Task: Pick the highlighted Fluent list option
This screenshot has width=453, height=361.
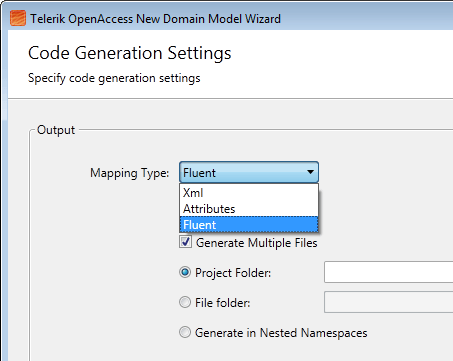Action: [x=249, y=225]
